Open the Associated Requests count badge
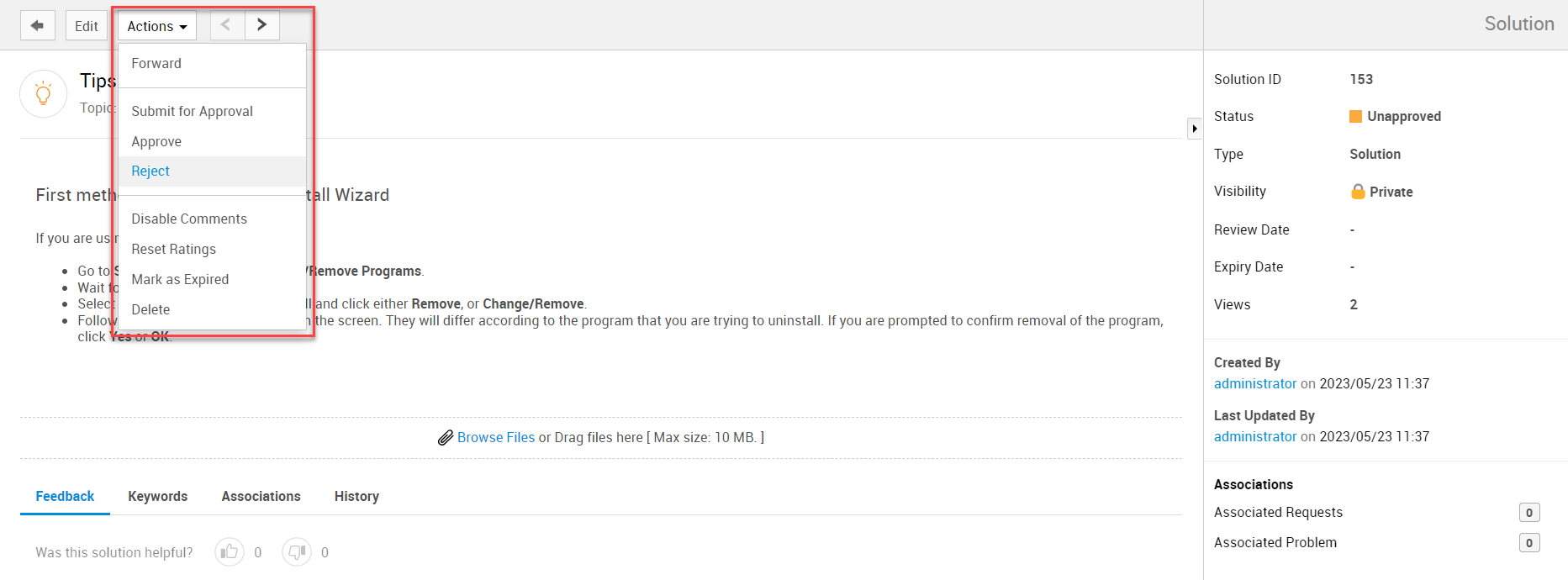Image resolution: width=1568 pixels, height=580 pixels. (x=1528, y=513)
